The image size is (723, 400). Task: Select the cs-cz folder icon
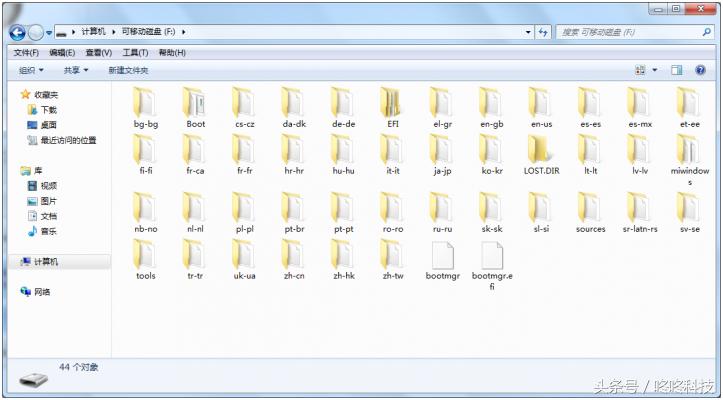click(243, 102)
